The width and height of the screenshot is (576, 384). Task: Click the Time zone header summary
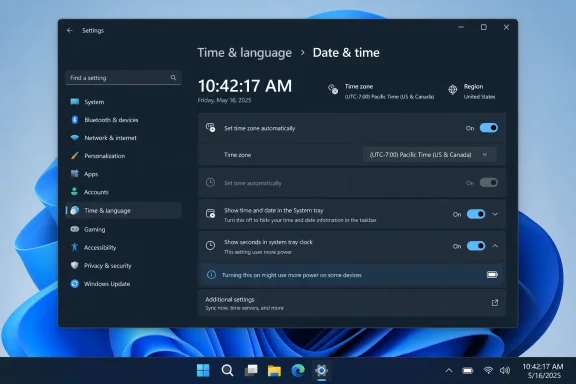(381, 91)
